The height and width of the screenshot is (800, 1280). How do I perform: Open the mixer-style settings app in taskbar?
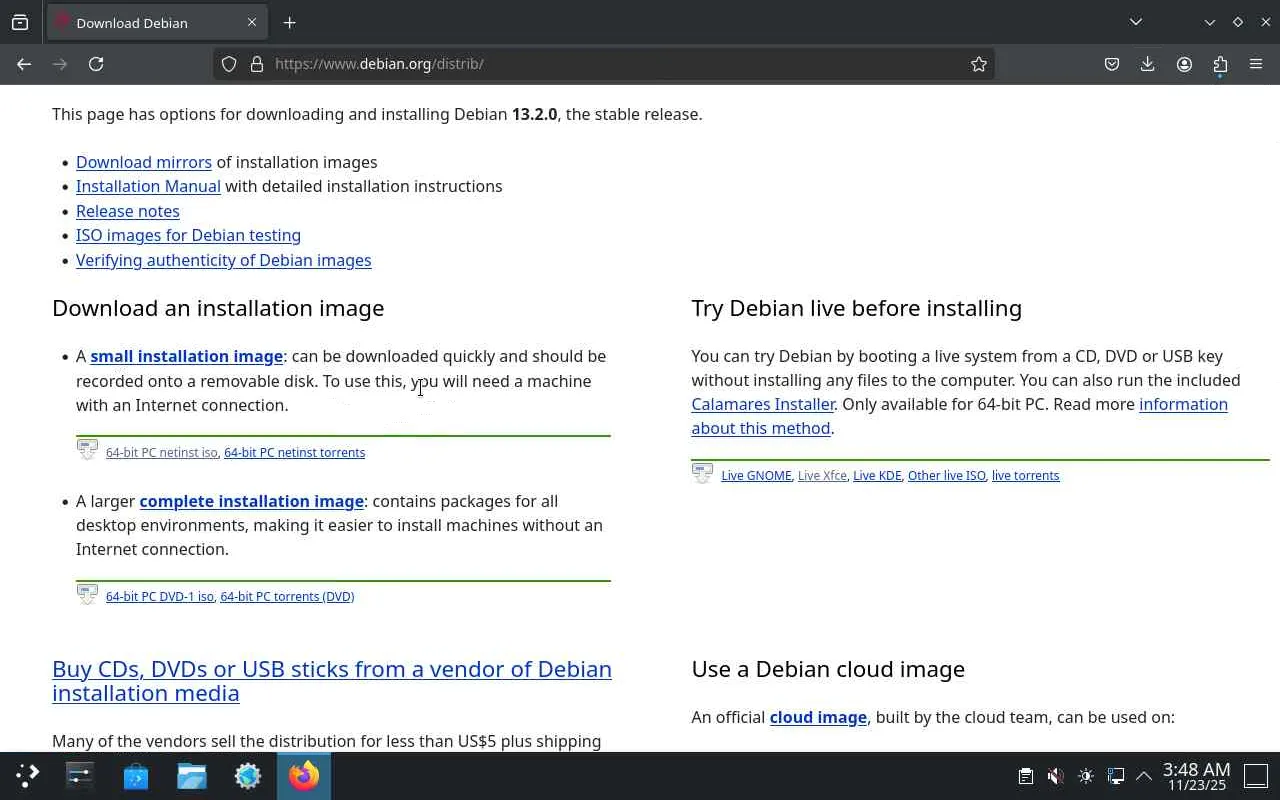tap(80, 775)
